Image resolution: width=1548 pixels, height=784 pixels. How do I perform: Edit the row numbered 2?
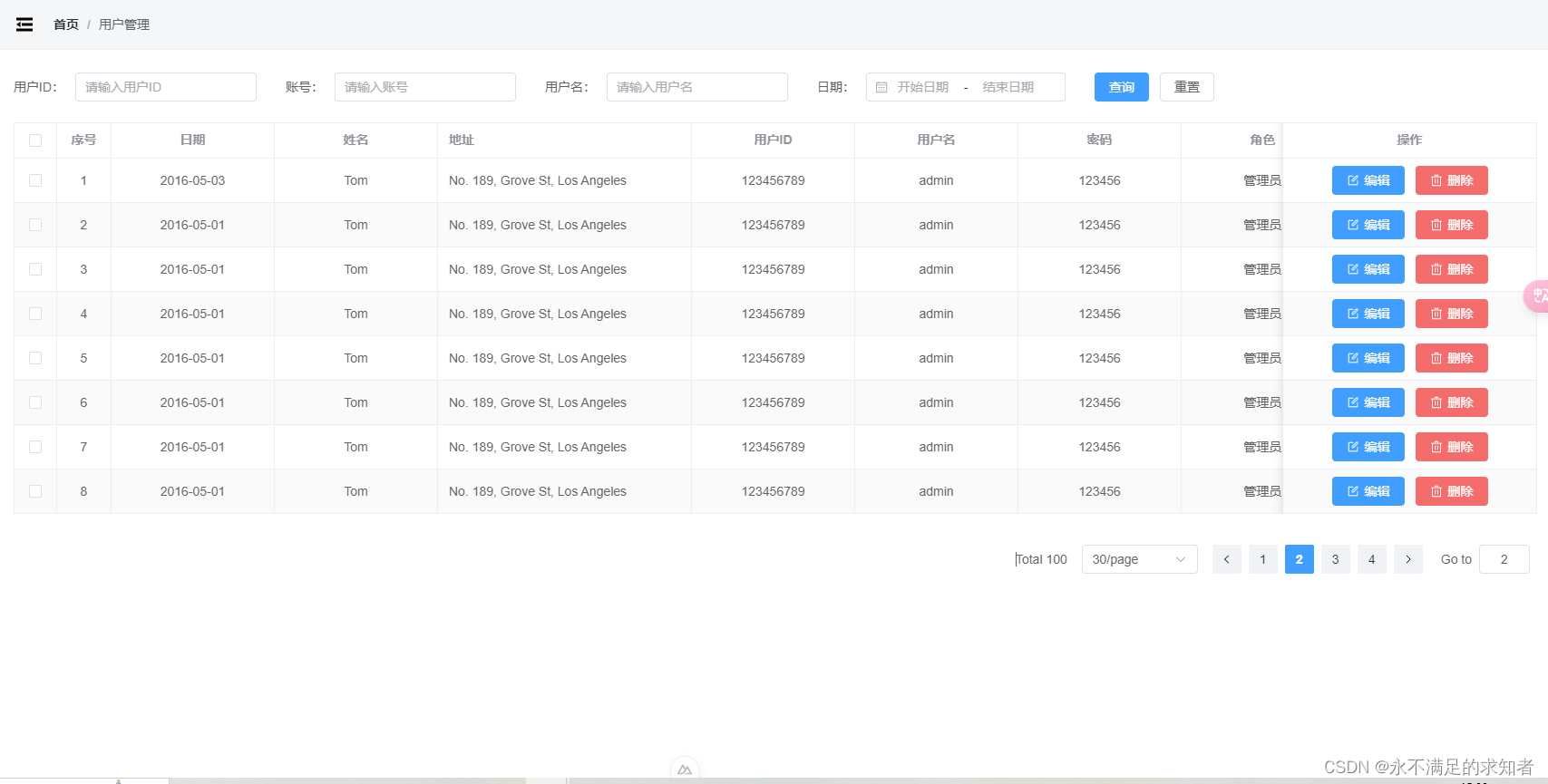(1368, 225)
